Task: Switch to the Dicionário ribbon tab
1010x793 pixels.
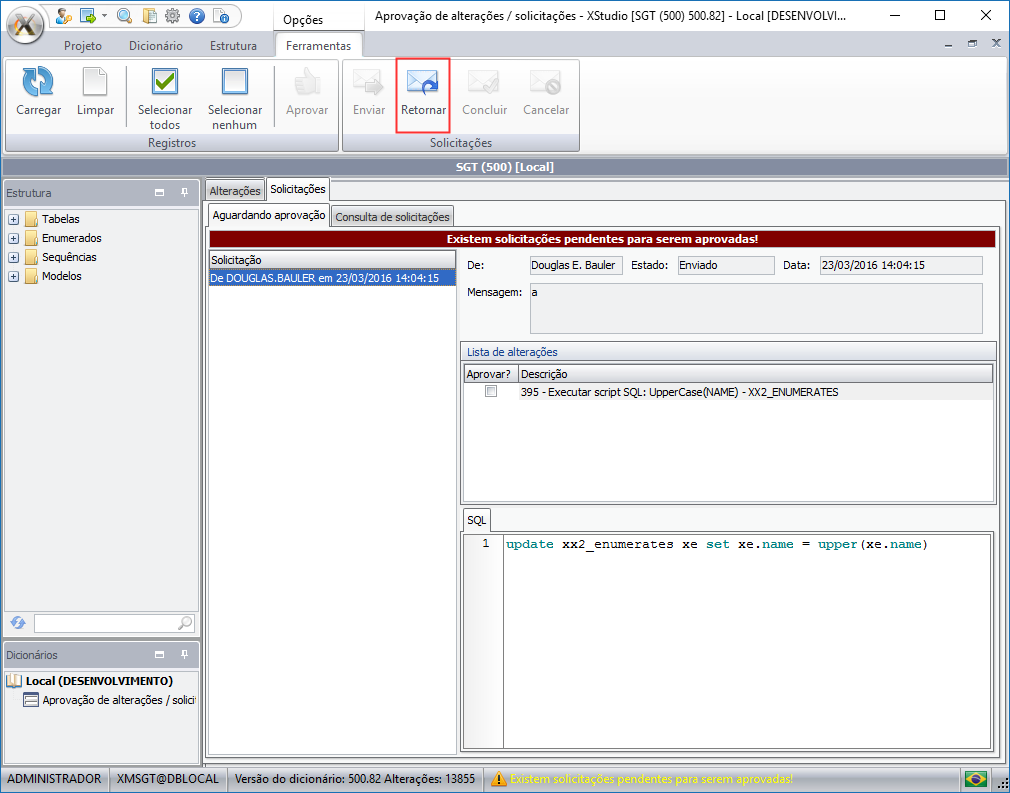Action: [x=156, y=46]
